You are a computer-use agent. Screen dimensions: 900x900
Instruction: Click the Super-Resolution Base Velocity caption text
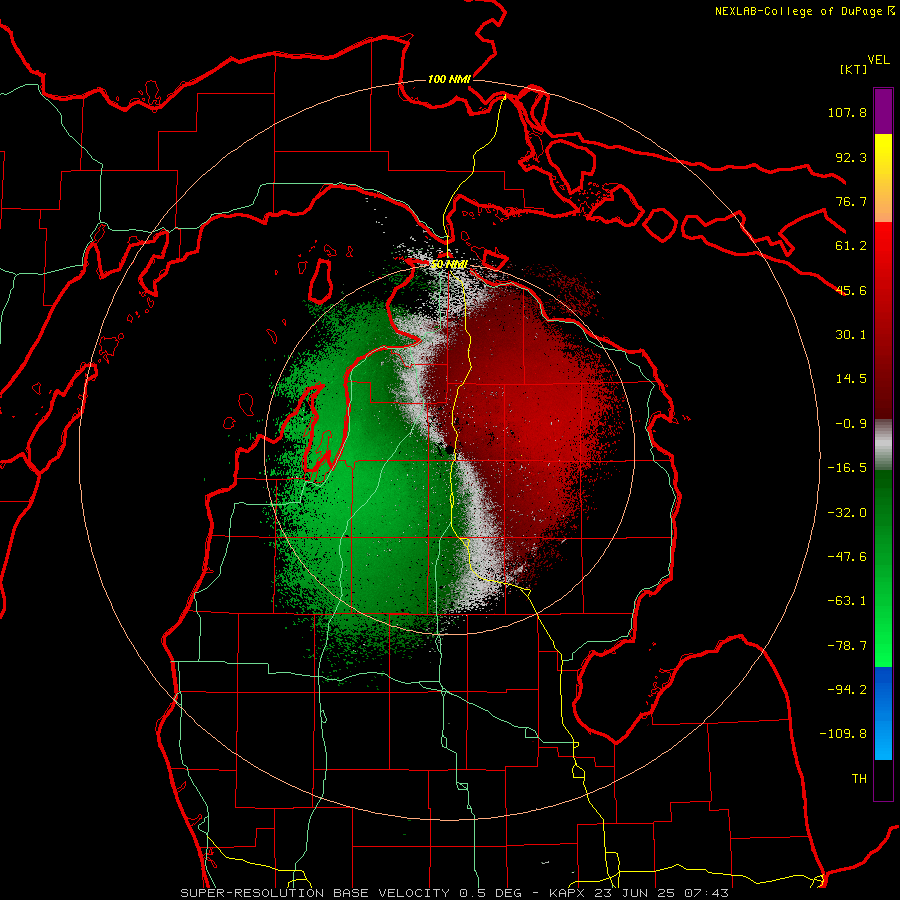tap(455, 893)
